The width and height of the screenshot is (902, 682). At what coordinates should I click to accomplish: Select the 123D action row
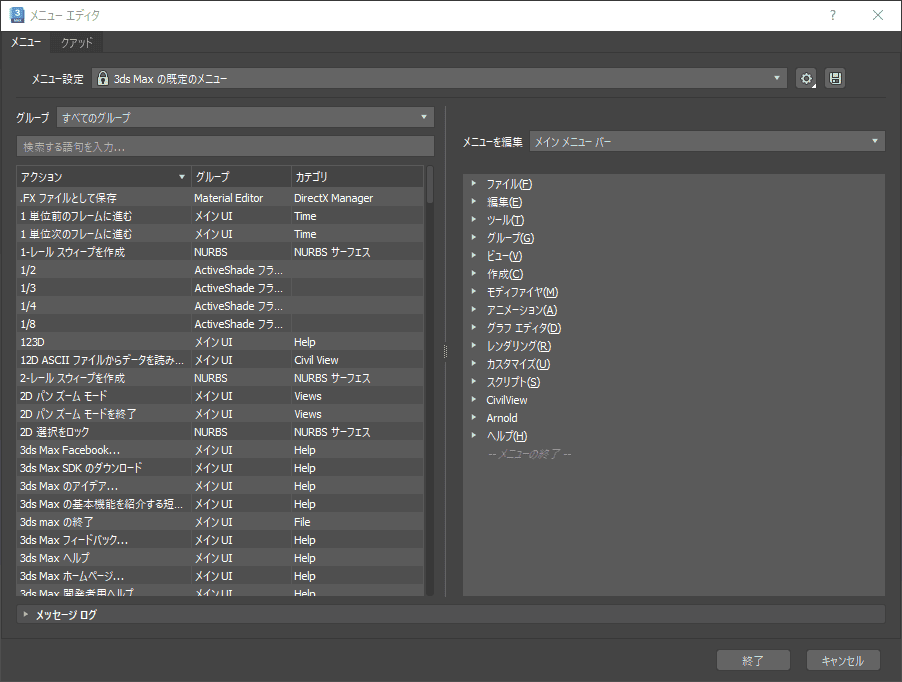tap(220, 342)
